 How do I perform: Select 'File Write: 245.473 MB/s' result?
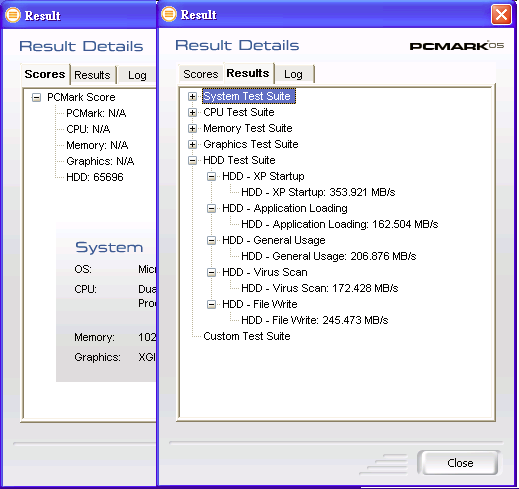pos(315,320)
